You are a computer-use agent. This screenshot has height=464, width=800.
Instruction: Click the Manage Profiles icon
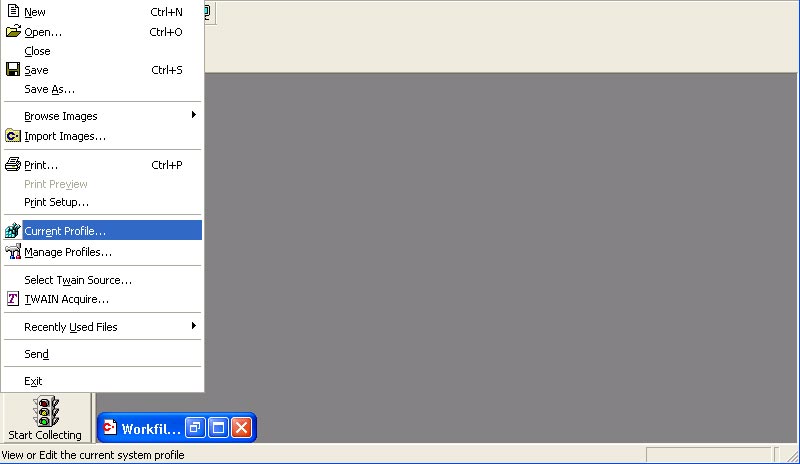pos(13,252)
